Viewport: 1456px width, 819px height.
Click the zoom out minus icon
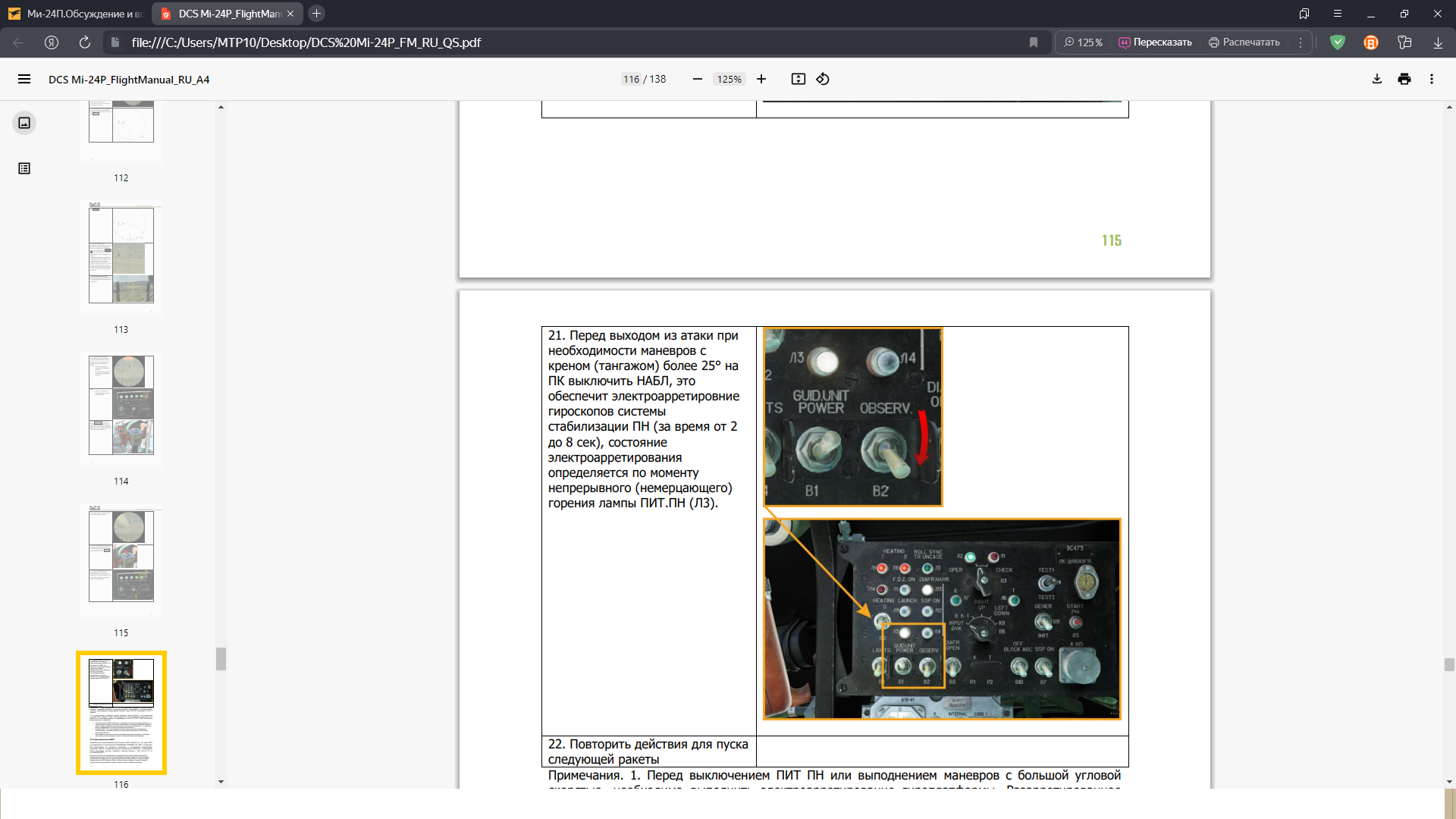coord(698,79)
